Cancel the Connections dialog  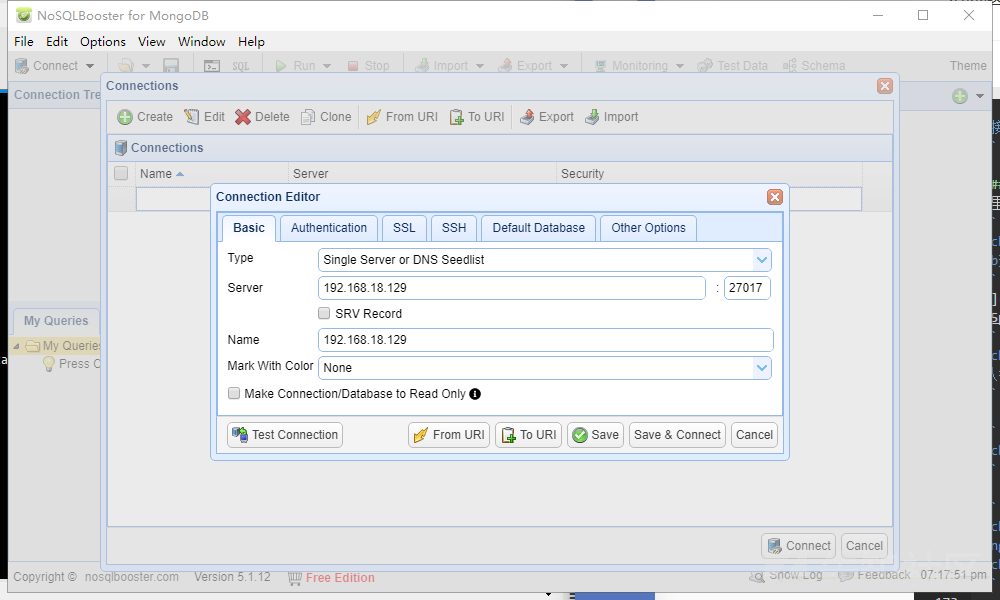click(864, 546)
